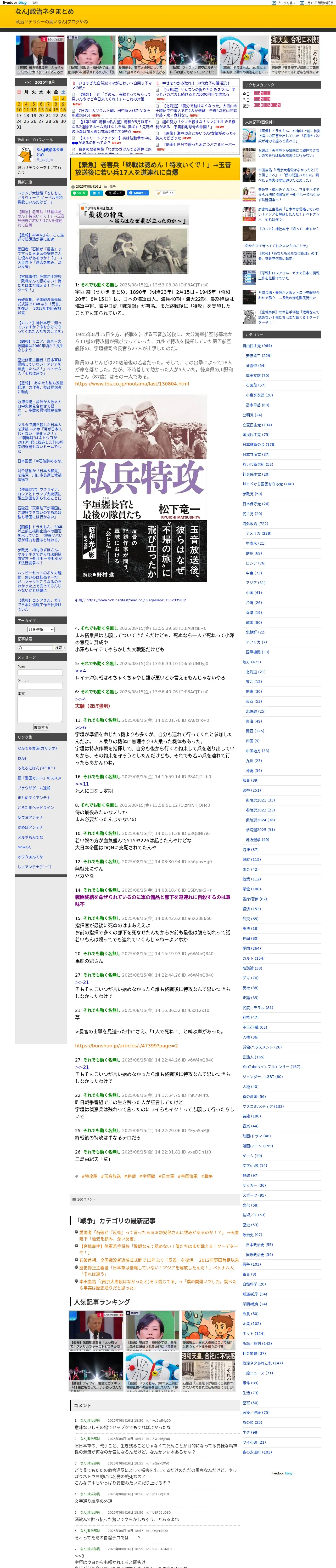Open the Trump thumbnail in the header row
This screenshot has width=336, height=1568.
(x=40, y=55)
